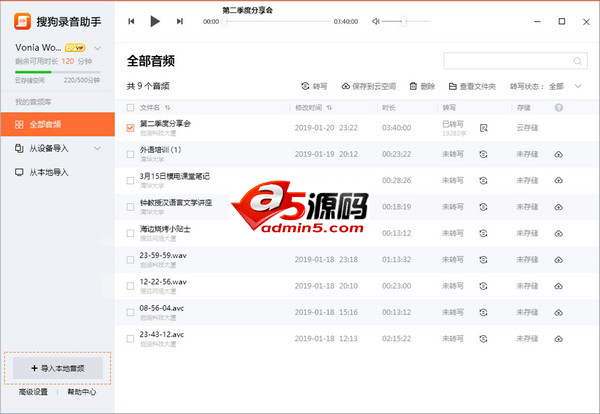Click 保存到云空间 toolbar button
Screen dimensions: 600x414
click(x=369, y=86)
